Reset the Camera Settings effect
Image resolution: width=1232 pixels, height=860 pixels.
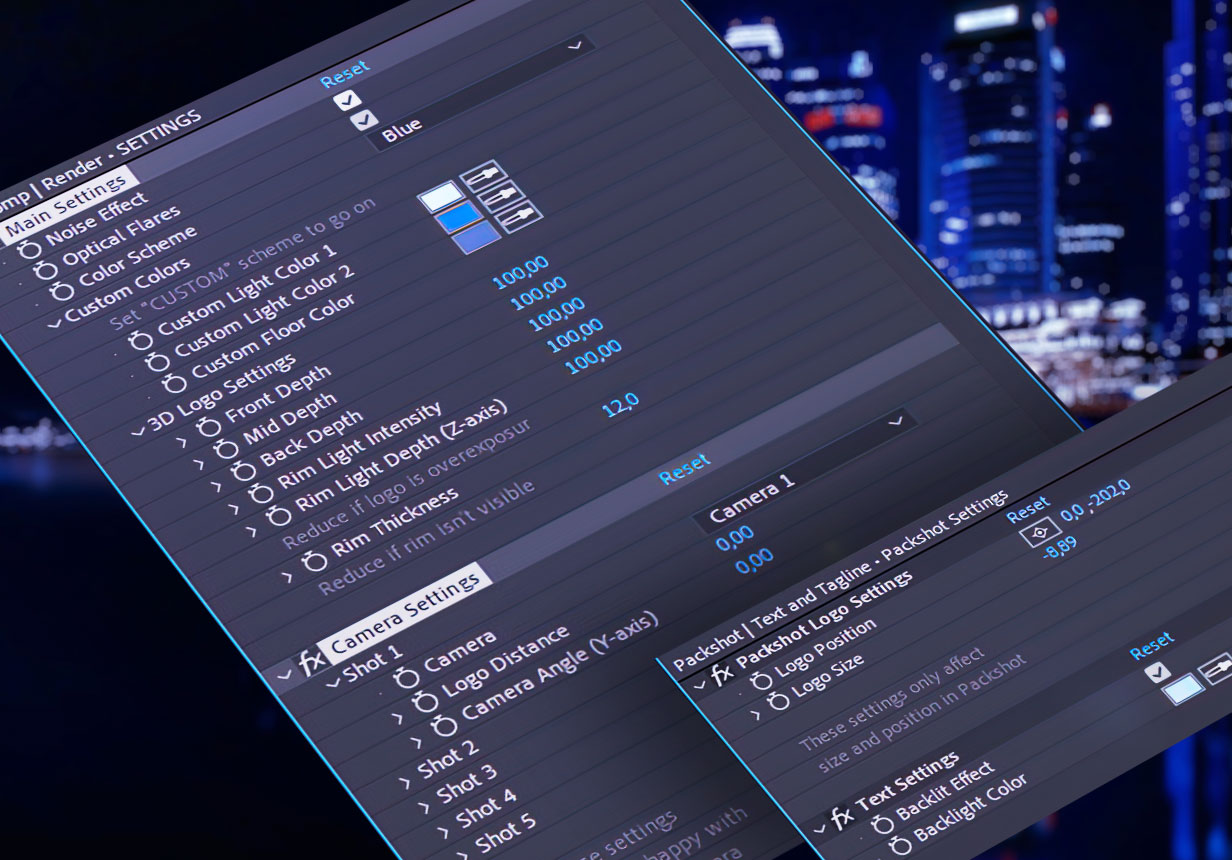coord(685,468)
